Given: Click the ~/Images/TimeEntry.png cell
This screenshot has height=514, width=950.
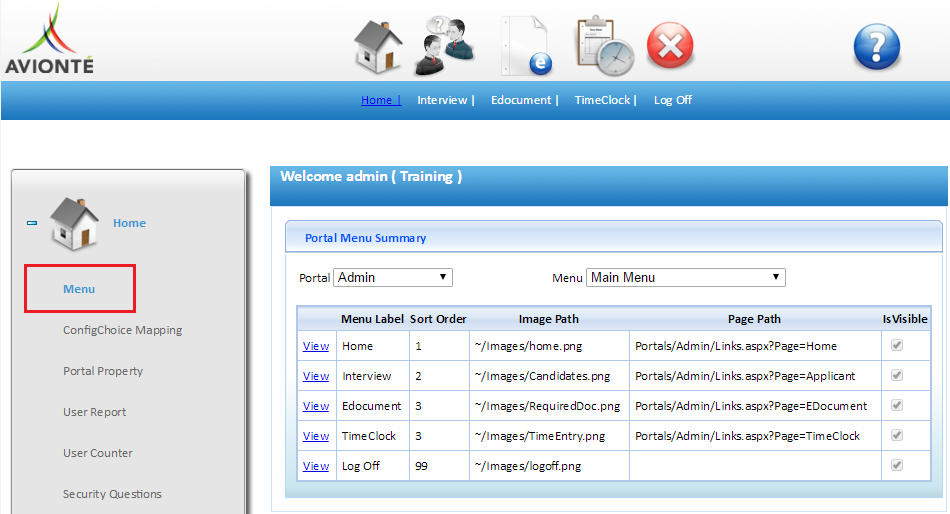Looking at the screenshot, I should [550, 436].
